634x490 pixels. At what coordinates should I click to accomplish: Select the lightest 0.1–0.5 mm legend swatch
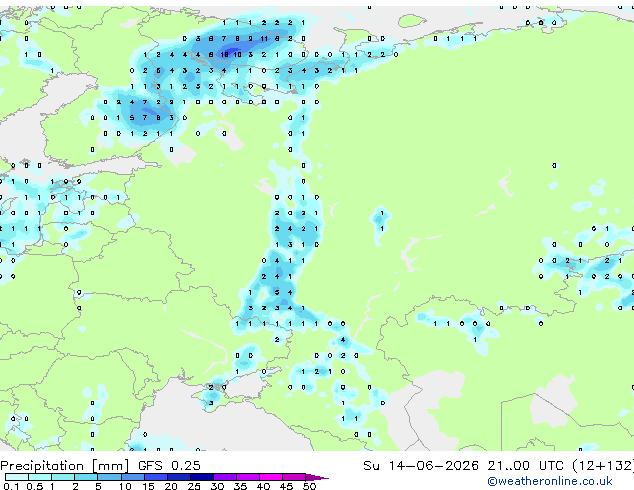(x=17, y=477)
